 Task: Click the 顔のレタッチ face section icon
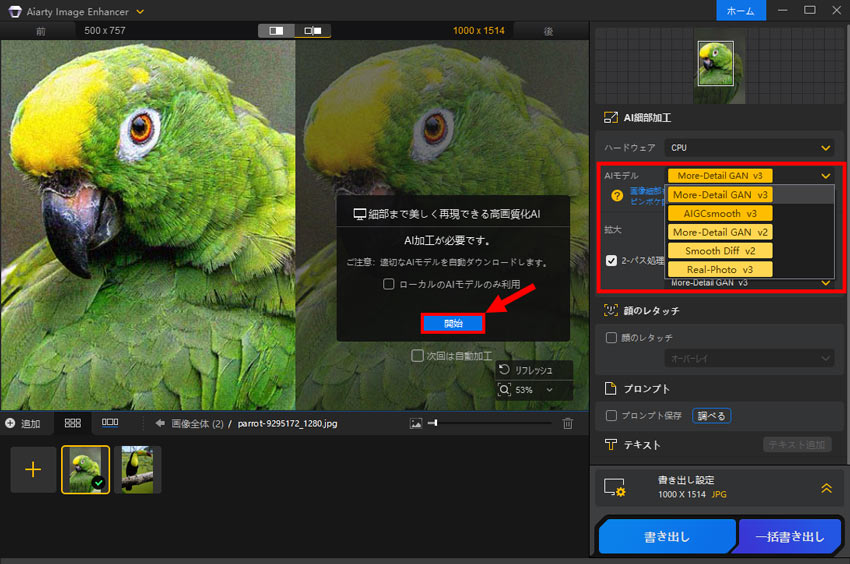[x=611, y=310]
